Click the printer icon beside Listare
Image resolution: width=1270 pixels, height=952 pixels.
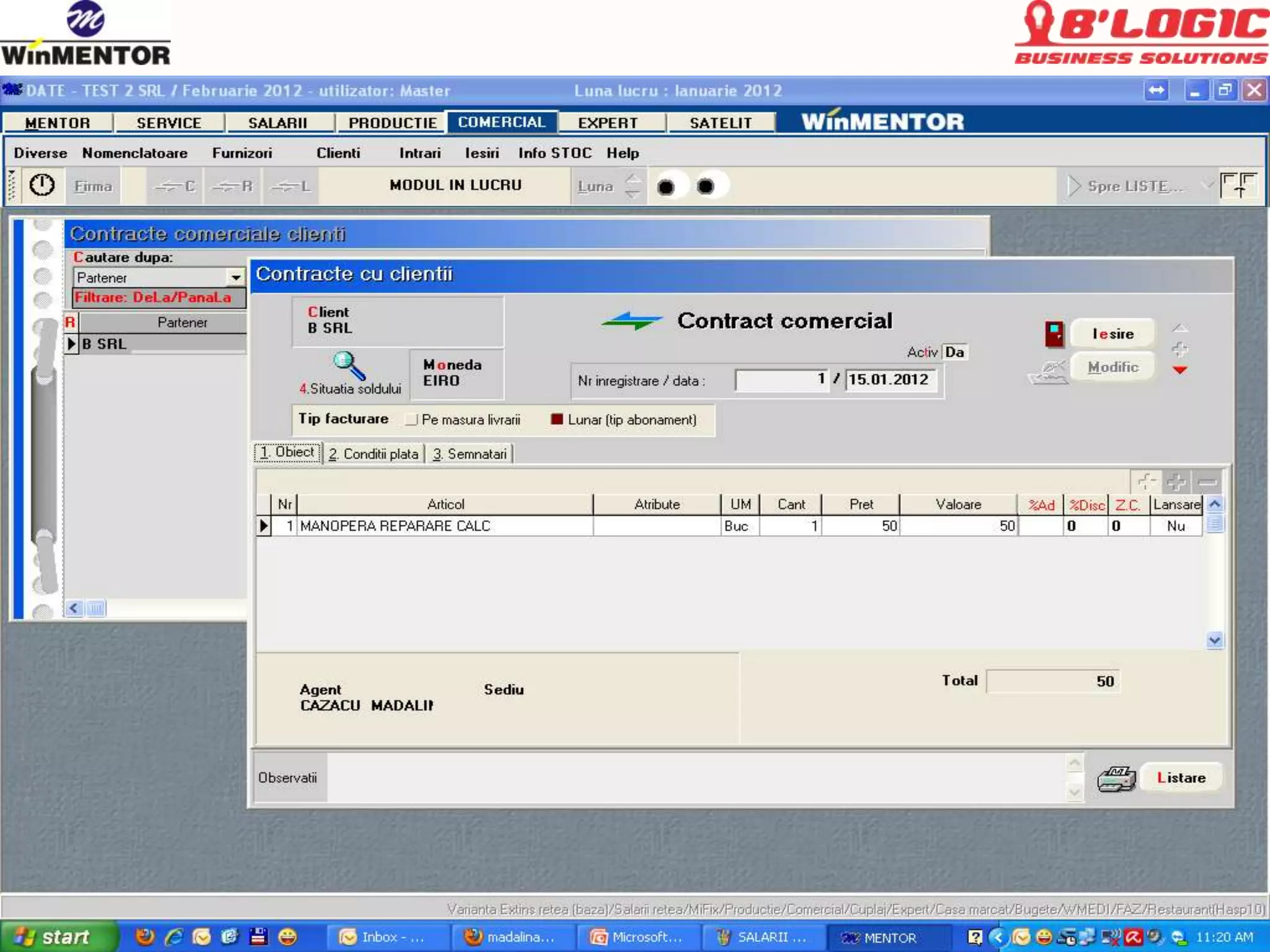pos(1116,778)
